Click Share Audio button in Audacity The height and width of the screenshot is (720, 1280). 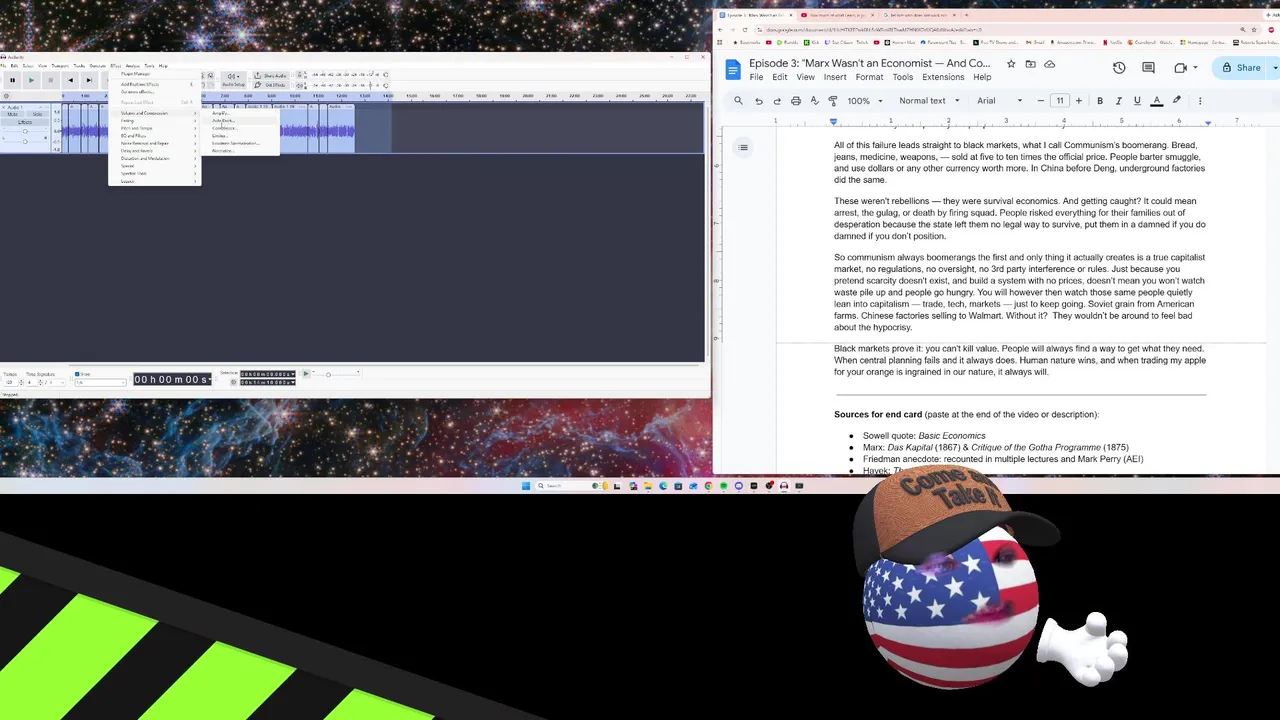270,75
